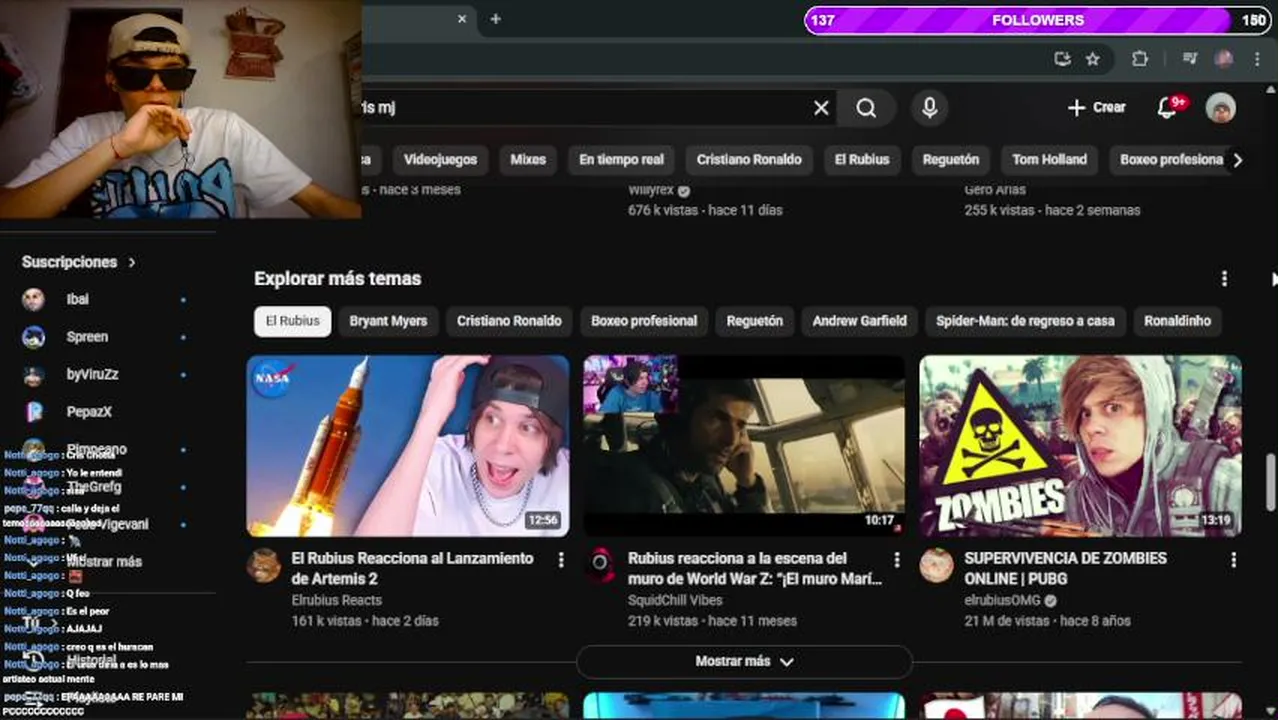1278x720 pixels.
Task: Open Elrubius Reacts channel avatar
Action: [264, 565]
